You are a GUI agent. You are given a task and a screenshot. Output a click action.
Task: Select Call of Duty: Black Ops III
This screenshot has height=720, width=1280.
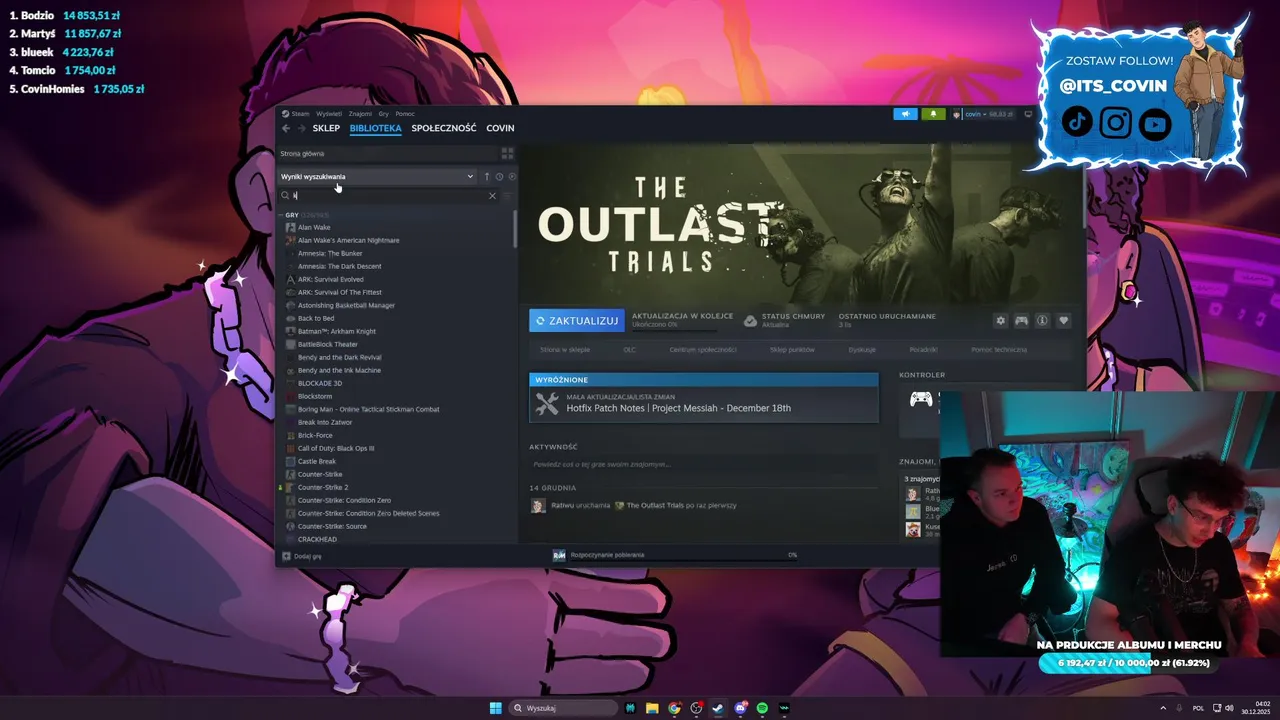(x=336, y=448)
